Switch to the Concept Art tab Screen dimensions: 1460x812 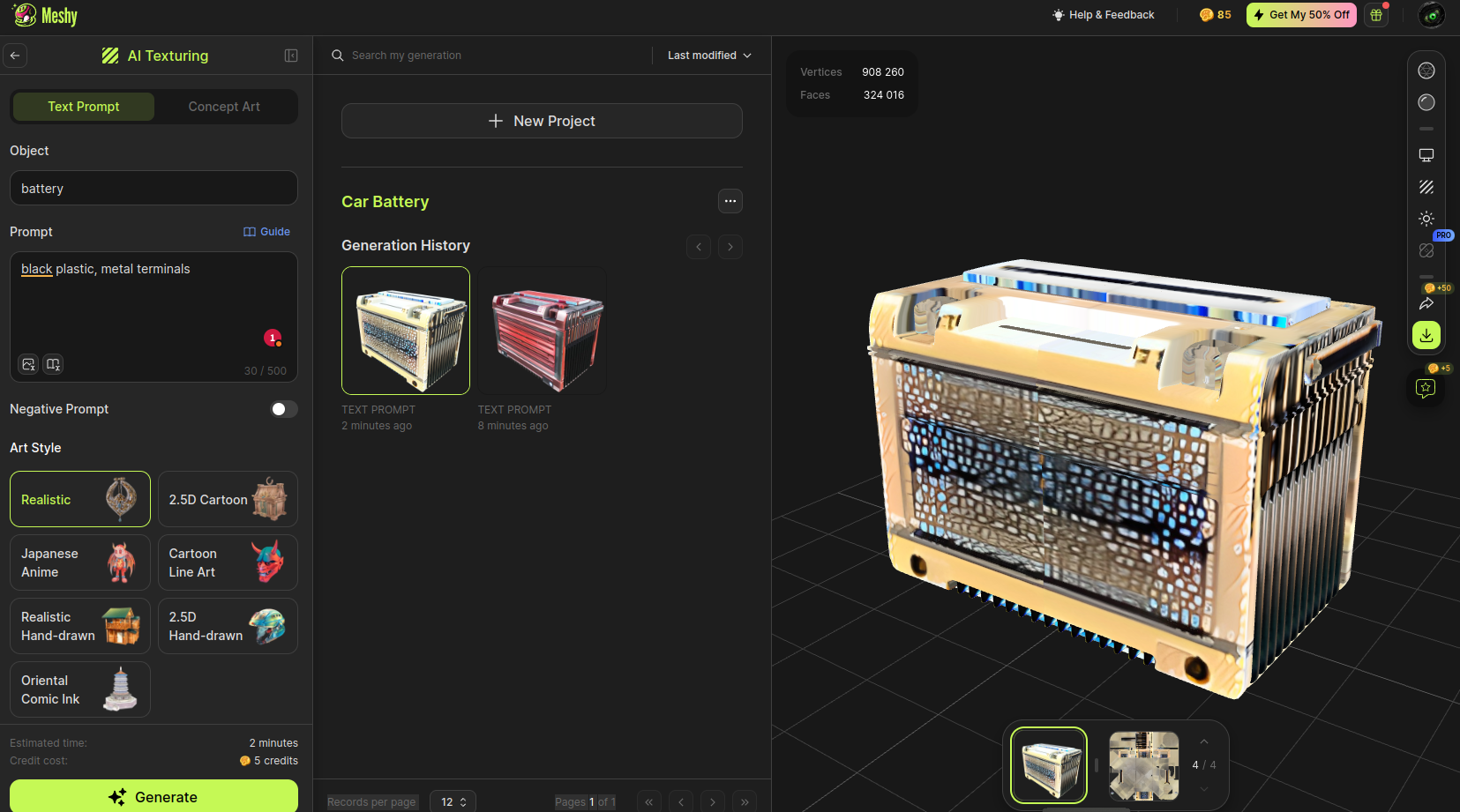224,107
